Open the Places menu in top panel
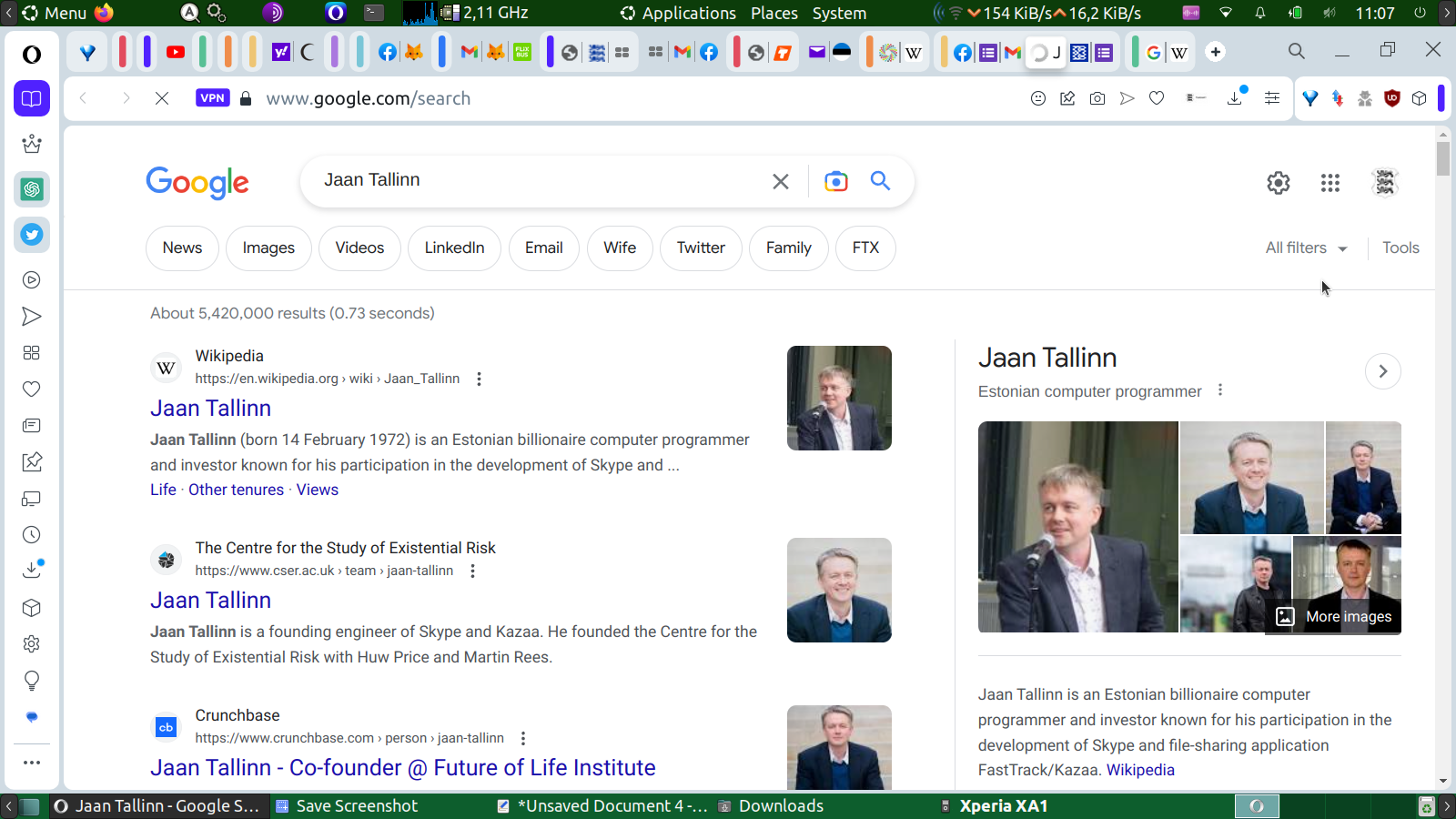Image resolution: width=1456 pixels, height=819 pixels. tap(774, 13)
